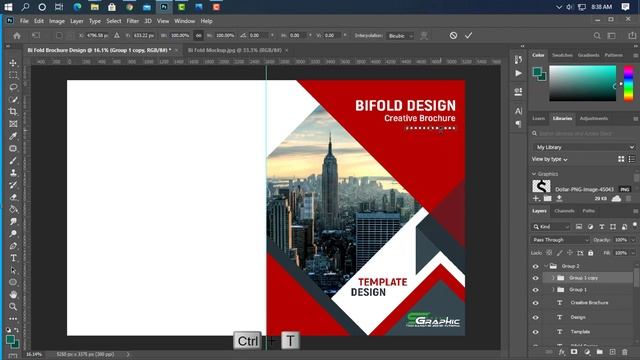640x360 pixels.
Task: Cancel the transform with the circle-slash icon
Action: pyautogui.click(x=453, y=36)
